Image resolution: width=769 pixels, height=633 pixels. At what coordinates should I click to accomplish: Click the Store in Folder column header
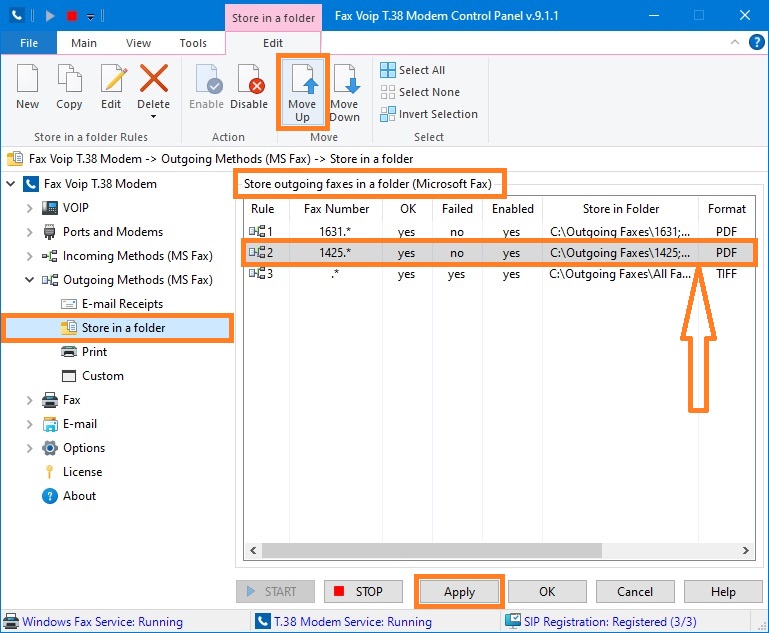(620, 209)
